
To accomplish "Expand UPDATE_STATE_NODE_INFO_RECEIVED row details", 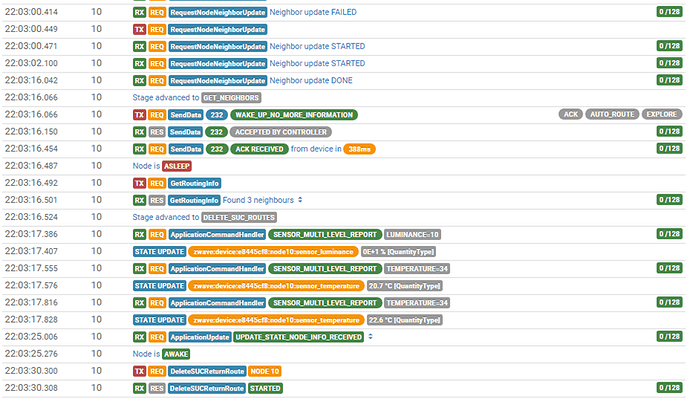I will coord(371,337).
